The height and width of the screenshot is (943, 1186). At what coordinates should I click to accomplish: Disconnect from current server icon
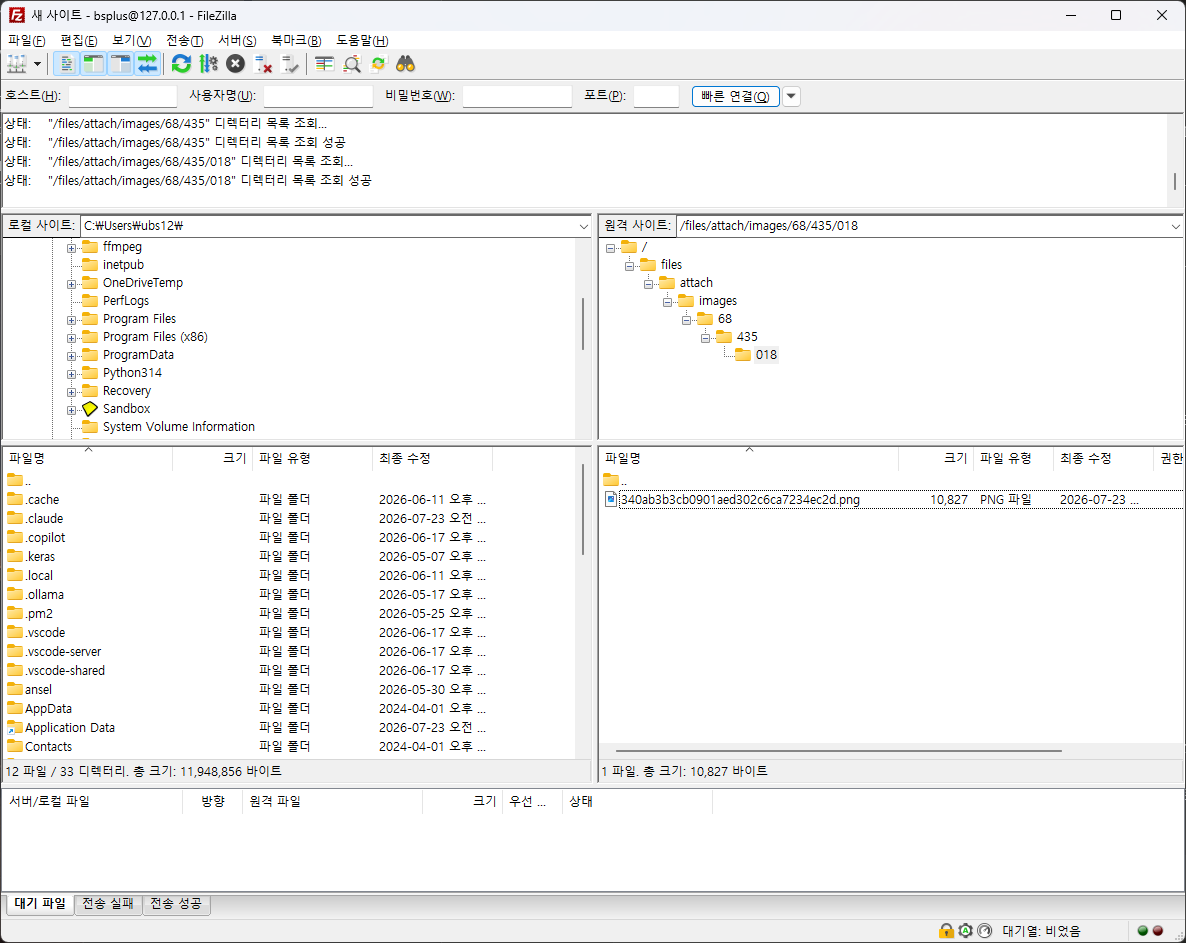tap(262, 64)
